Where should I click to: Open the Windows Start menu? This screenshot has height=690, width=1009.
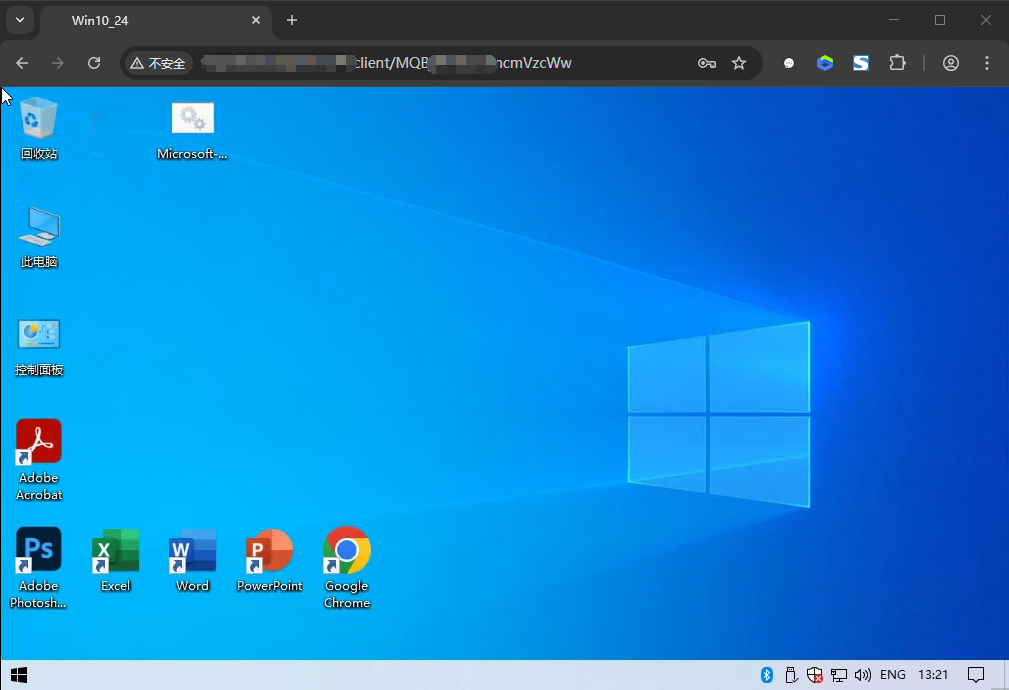[x=18, y=675]
